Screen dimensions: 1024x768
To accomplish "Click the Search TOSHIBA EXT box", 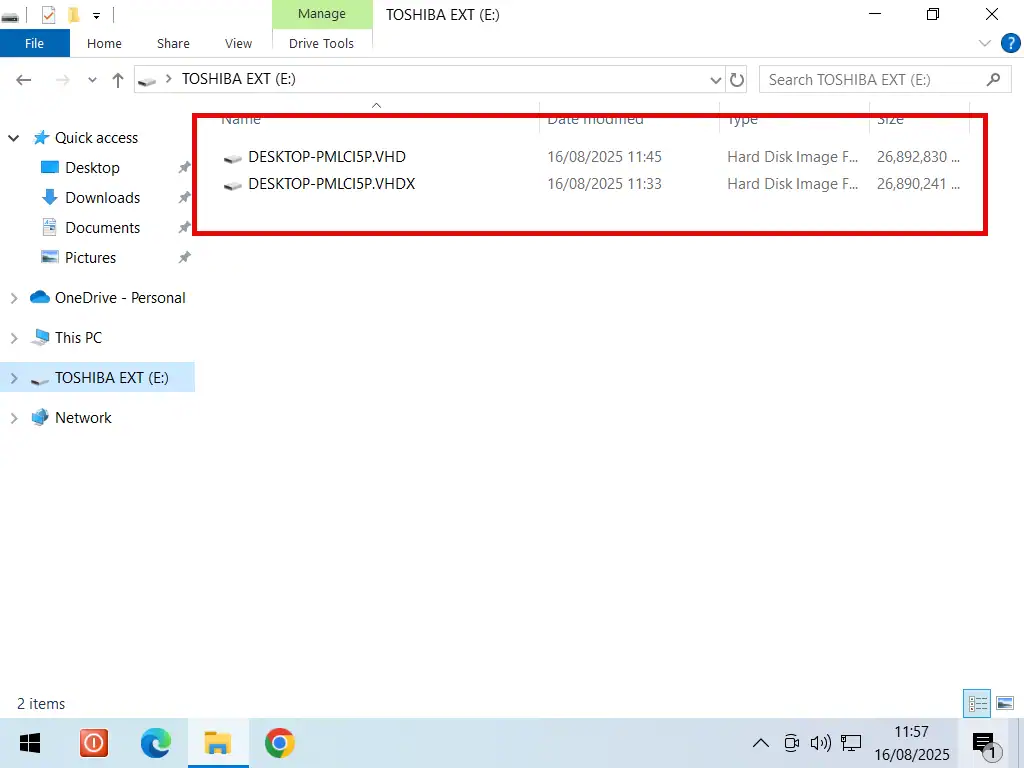I will click(x=870, y=80).
